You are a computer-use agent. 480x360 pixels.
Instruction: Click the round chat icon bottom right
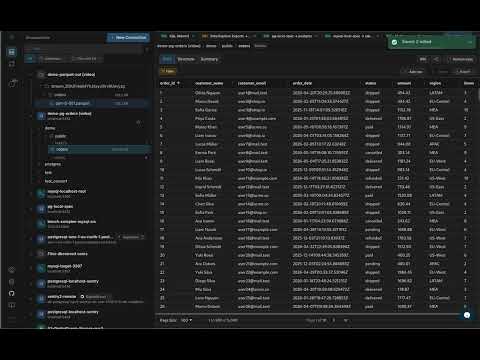[467, 315]
